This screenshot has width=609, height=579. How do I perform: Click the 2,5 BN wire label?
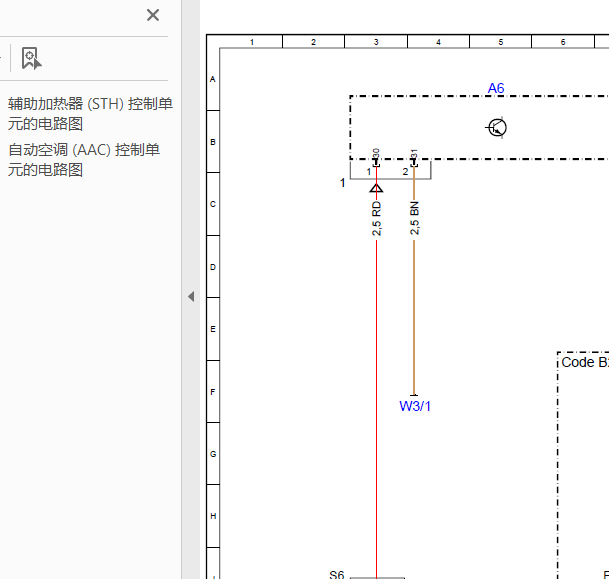pyautogui.click(x=414, y=218)
